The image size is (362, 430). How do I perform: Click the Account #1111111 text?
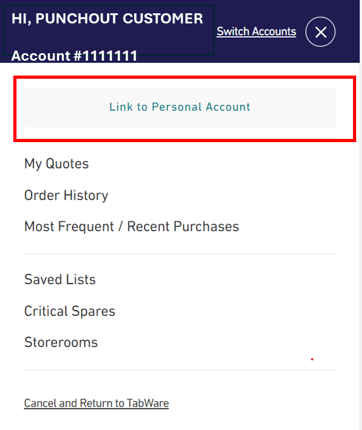tap(74, 56)
